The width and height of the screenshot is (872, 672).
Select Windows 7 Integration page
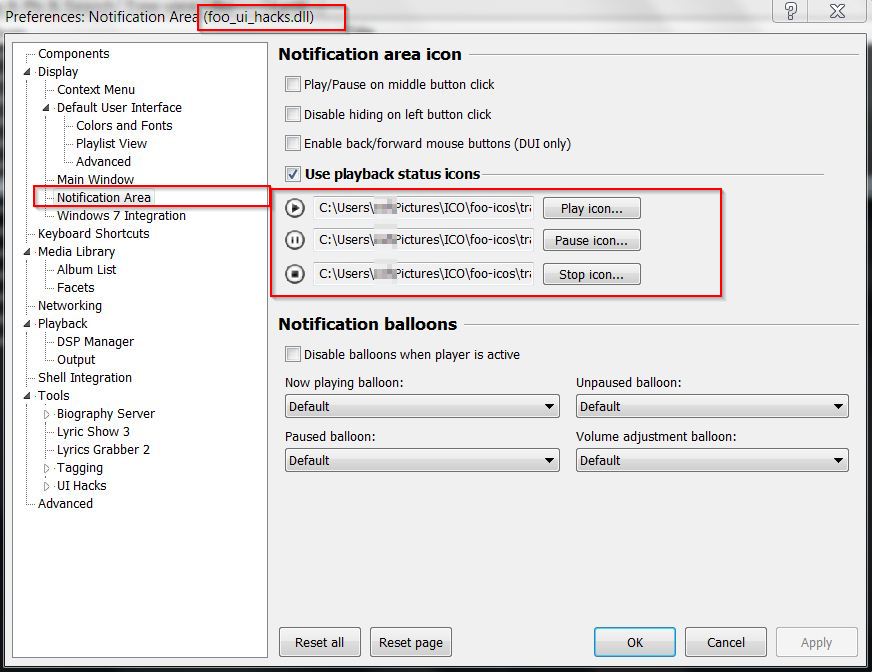click(x=121, y=215)
